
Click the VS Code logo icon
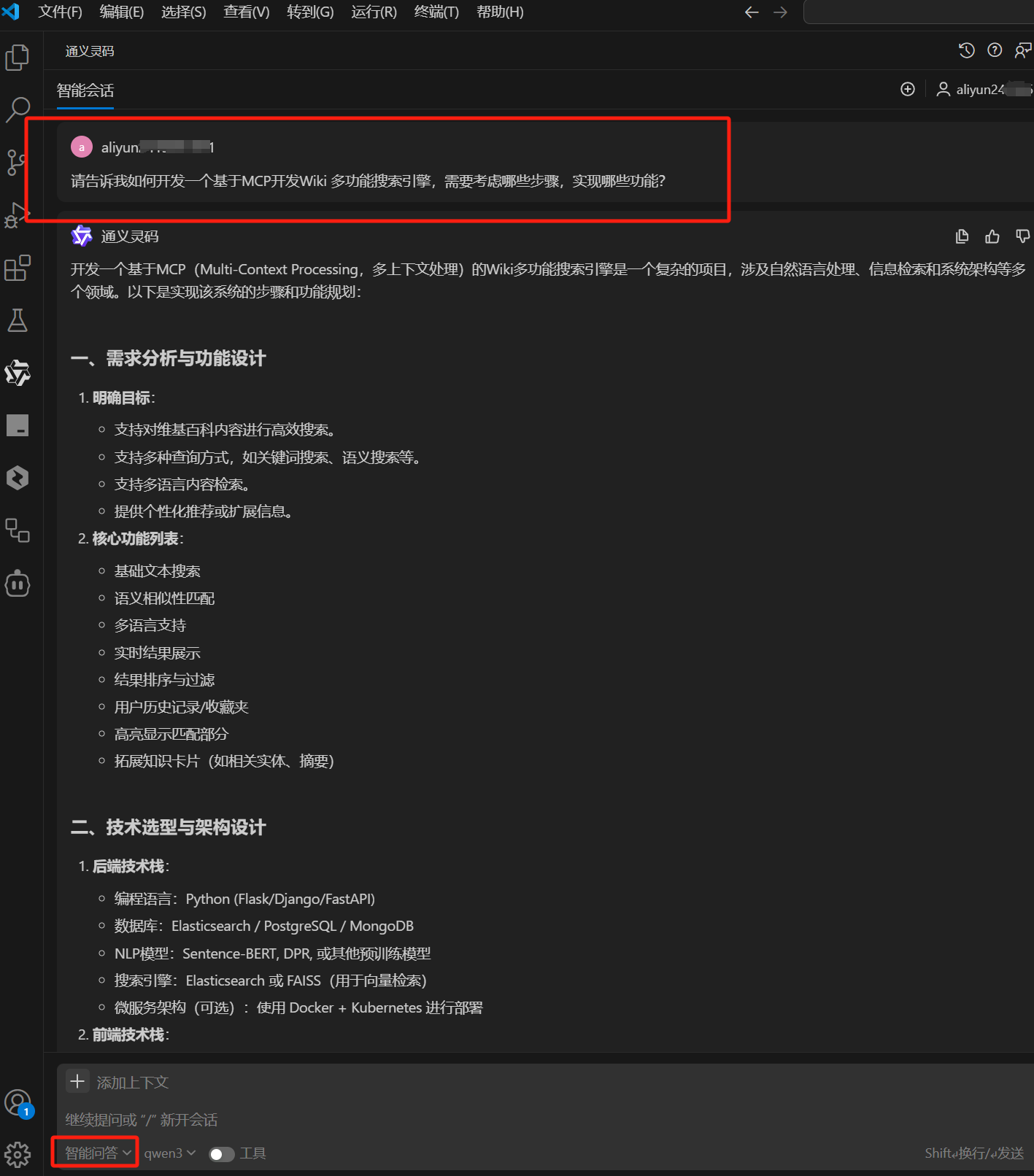point(10,12)
